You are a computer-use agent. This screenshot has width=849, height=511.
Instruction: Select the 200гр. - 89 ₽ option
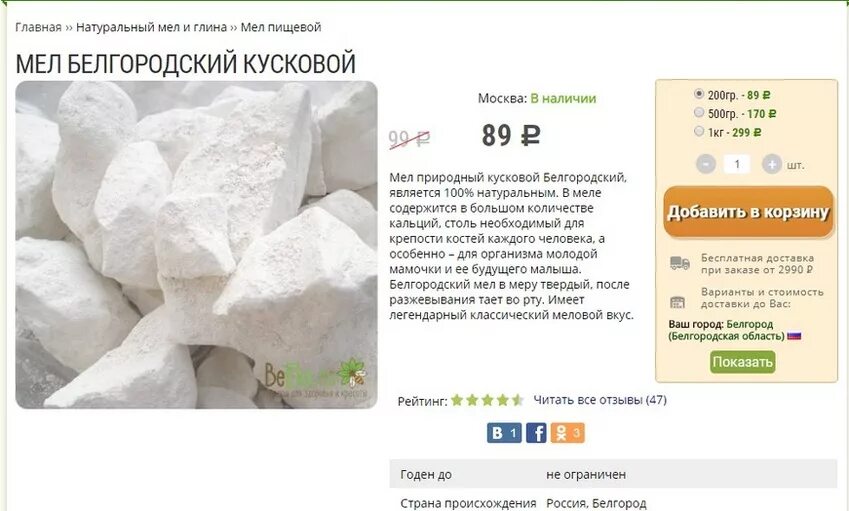(699, 94)
